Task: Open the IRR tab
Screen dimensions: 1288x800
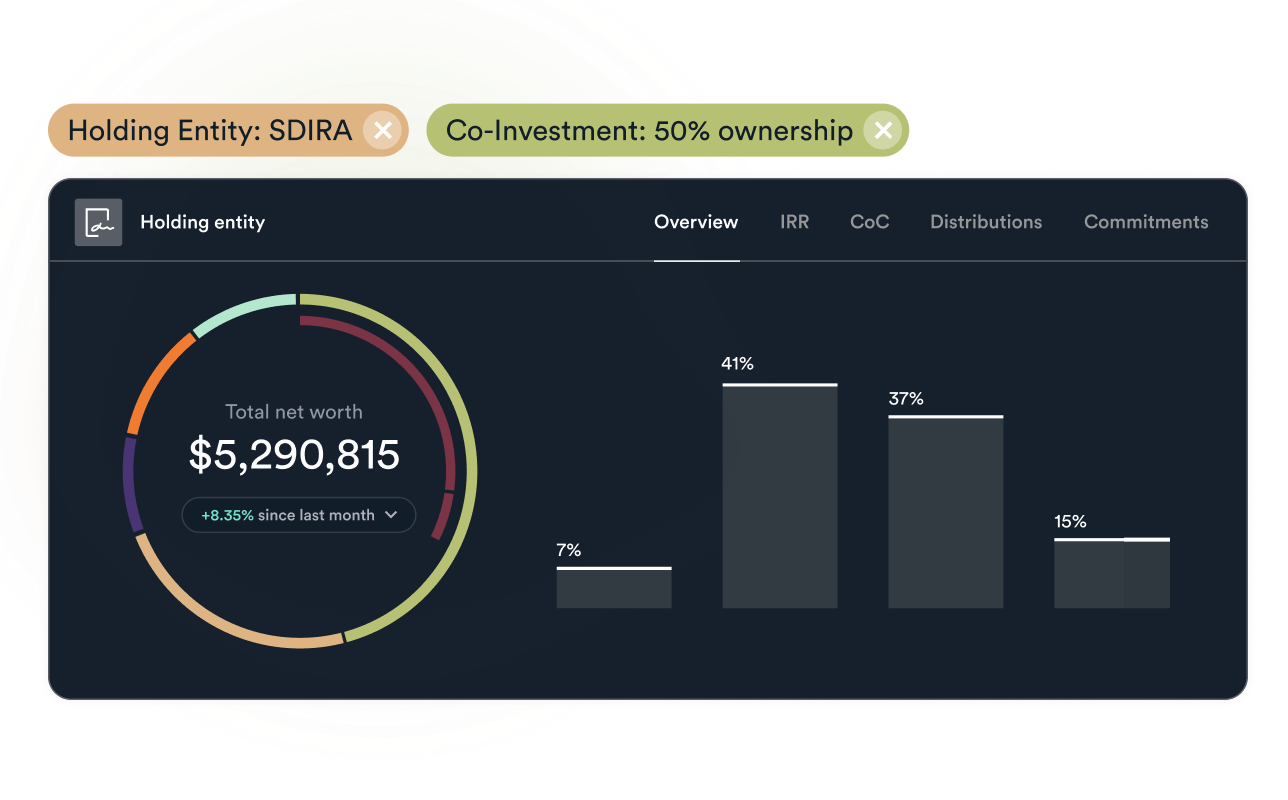Action: [x=794, y=222]
